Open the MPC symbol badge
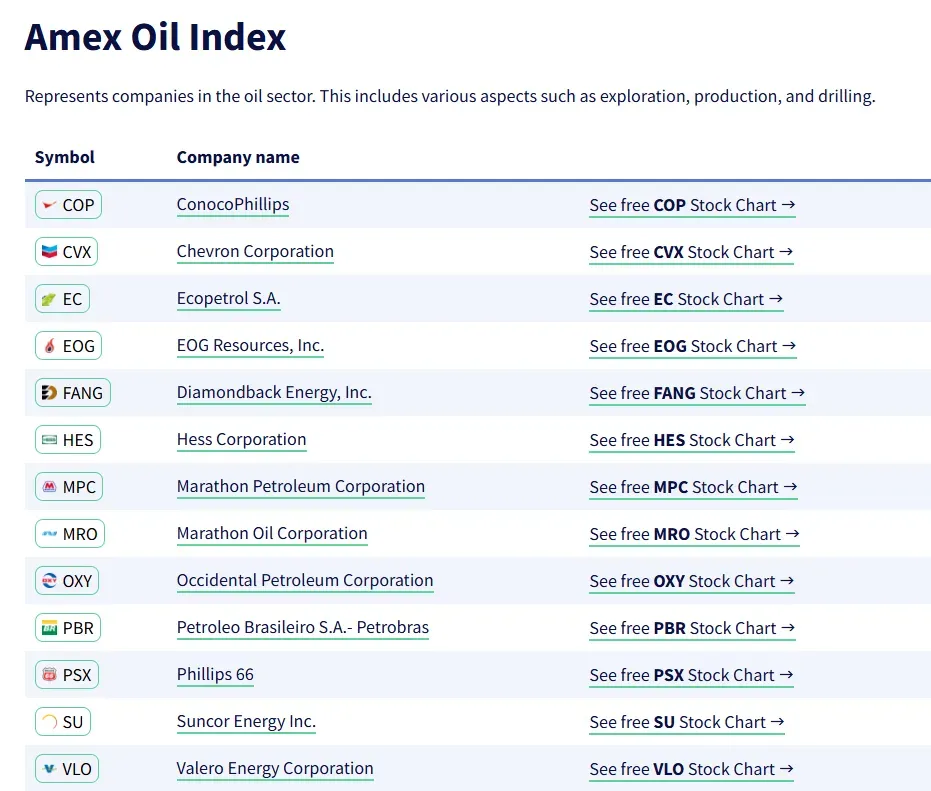931x791 pixels. click(68, 487)
